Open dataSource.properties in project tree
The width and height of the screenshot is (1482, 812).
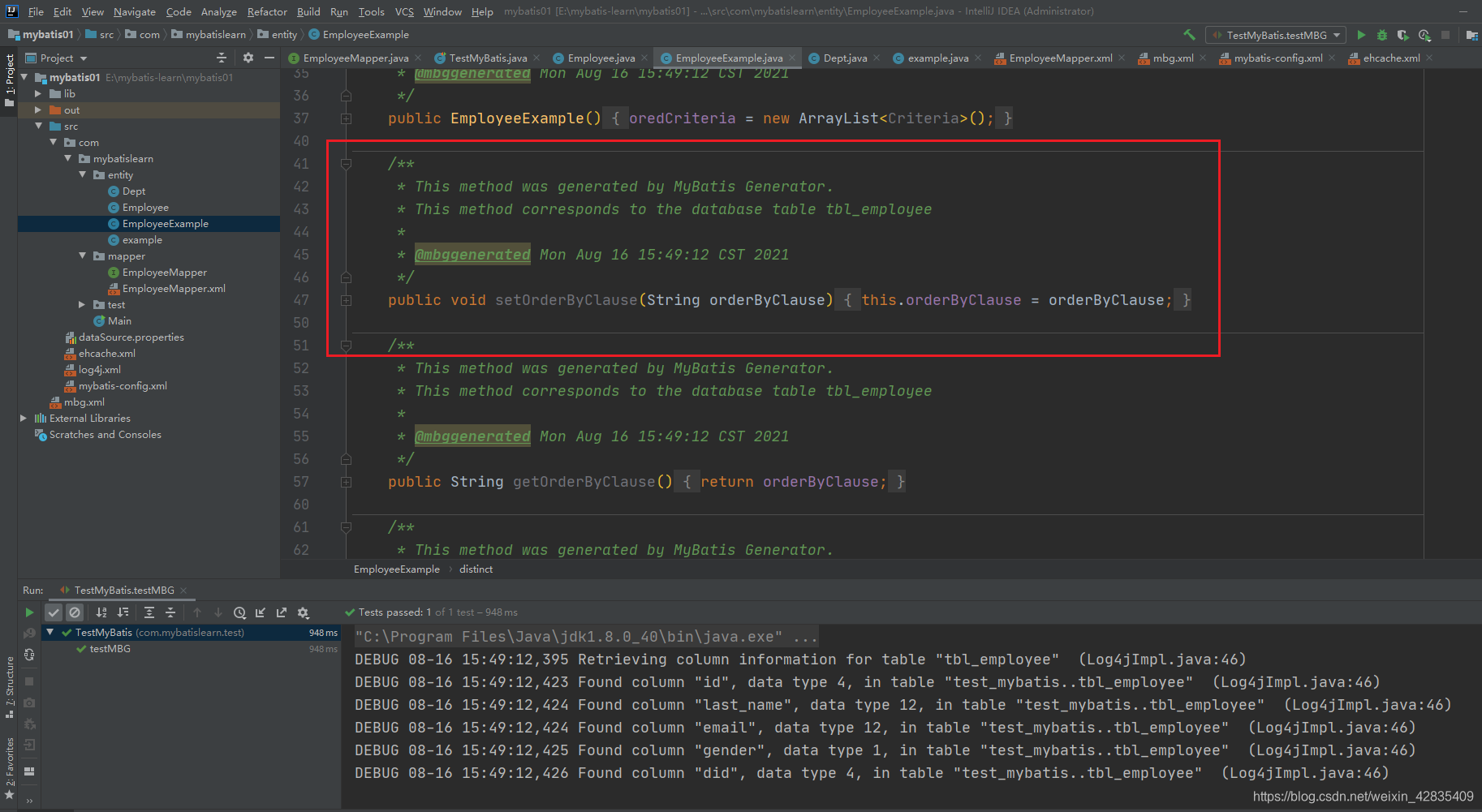click(x=131, y=337)
